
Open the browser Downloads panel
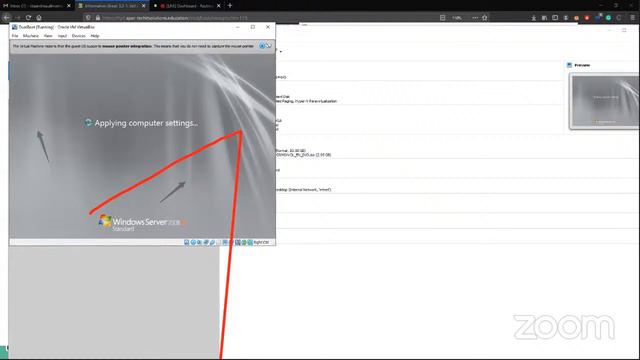point(533,18)
